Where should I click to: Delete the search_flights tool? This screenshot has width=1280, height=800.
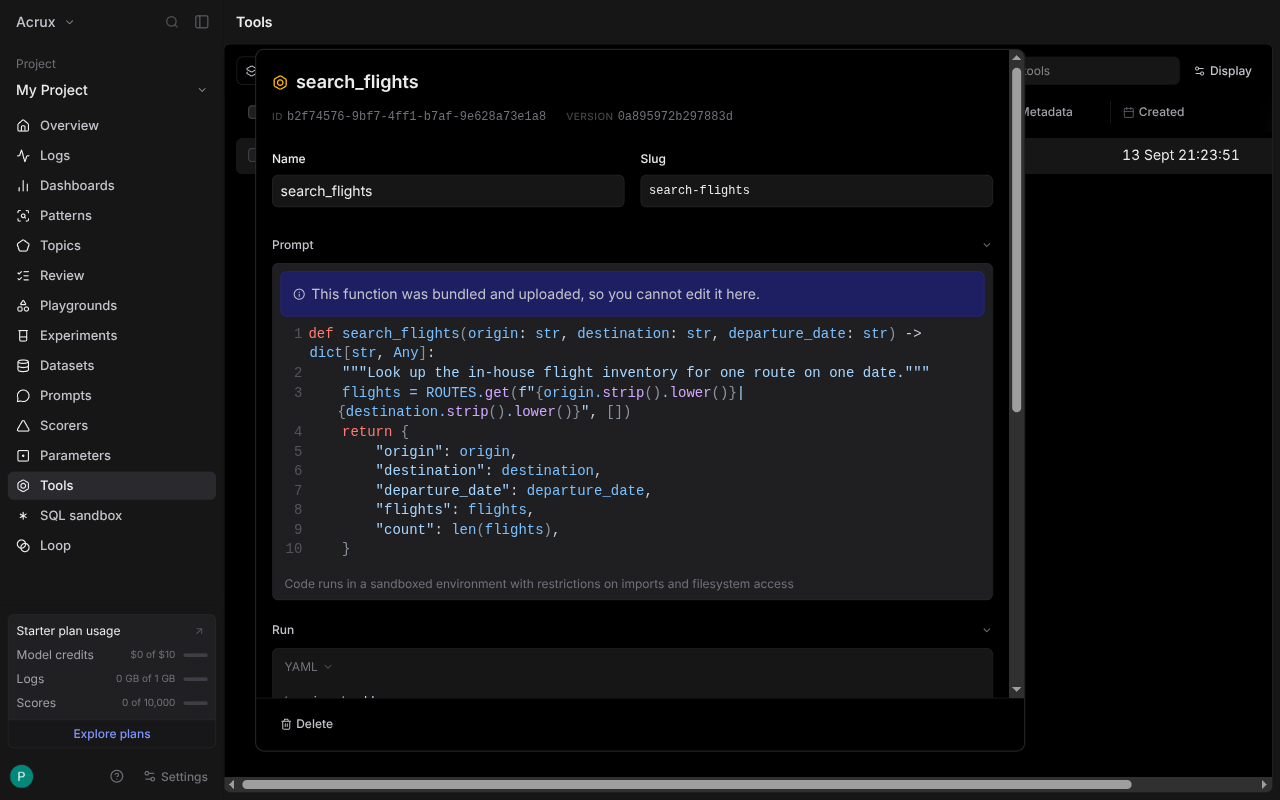coord(306,724)
